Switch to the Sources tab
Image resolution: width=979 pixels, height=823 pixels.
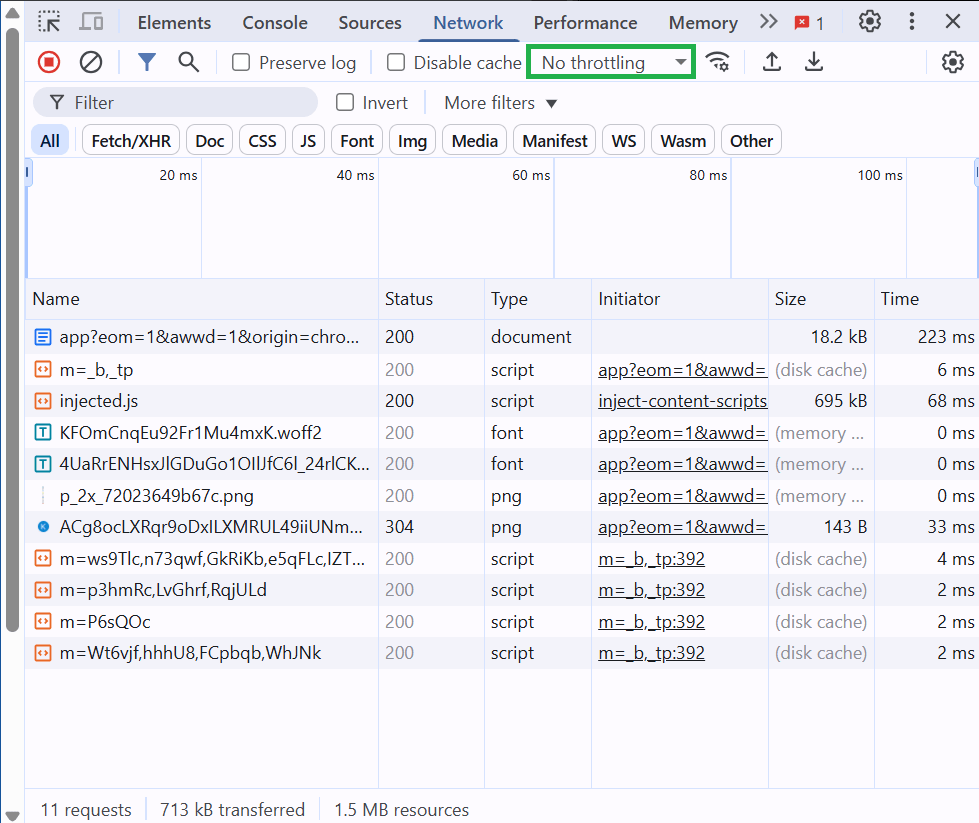[x=370, y=22]
